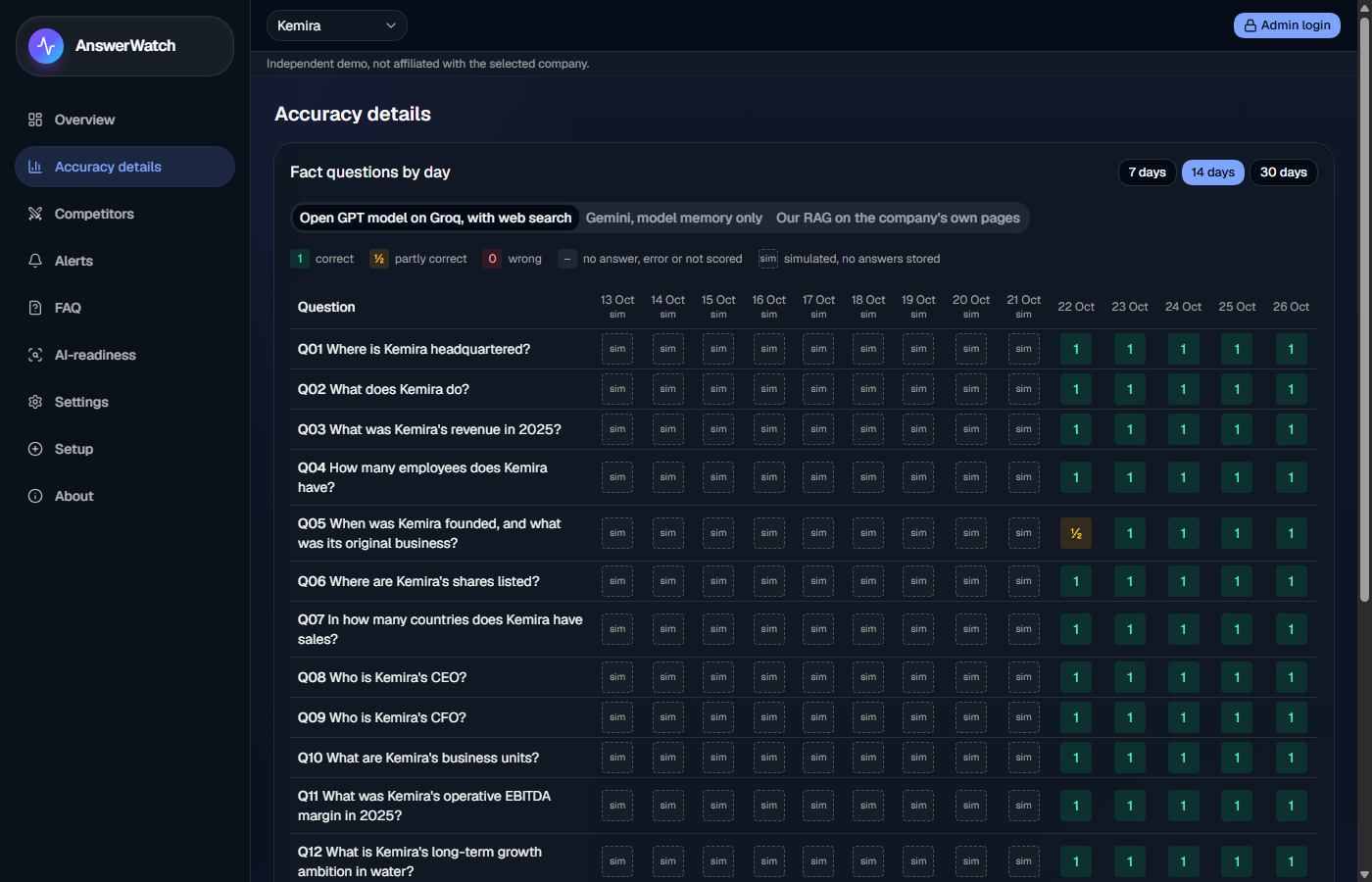Click the half-score cell for Q05 on 22 Oct
The image size is (1372, 882).
[x=1076, y=533]
